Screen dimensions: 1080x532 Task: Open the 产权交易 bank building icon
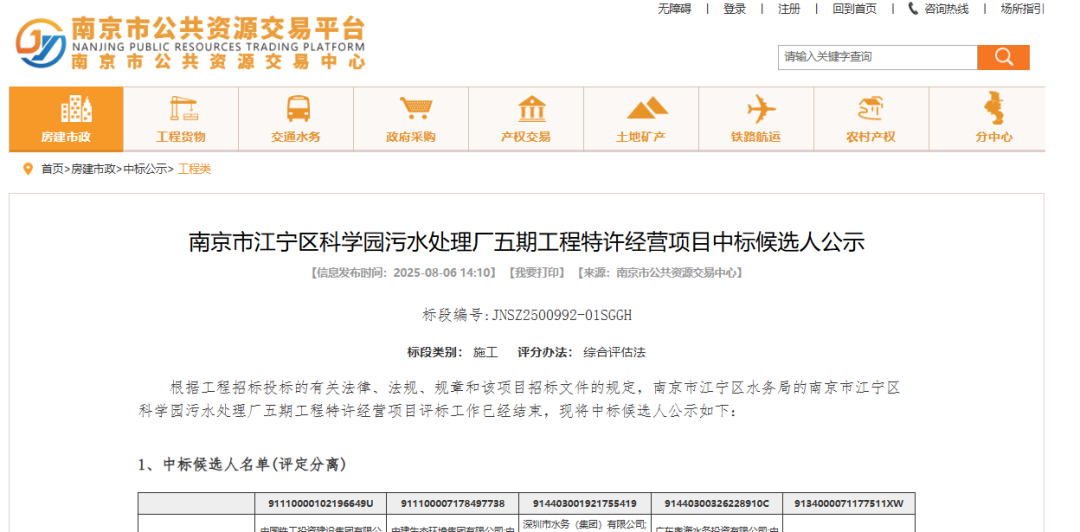click(526, 108)
